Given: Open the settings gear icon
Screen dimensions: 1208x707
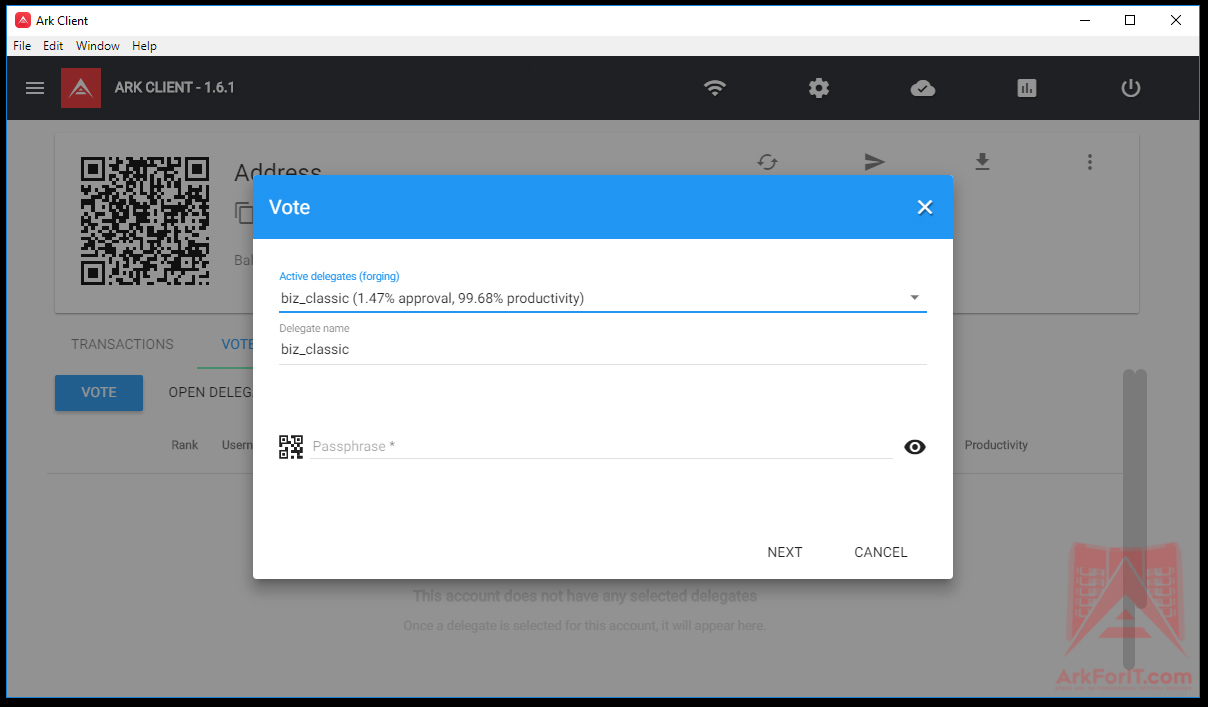Looking at the screenshot, I should 819,88.
